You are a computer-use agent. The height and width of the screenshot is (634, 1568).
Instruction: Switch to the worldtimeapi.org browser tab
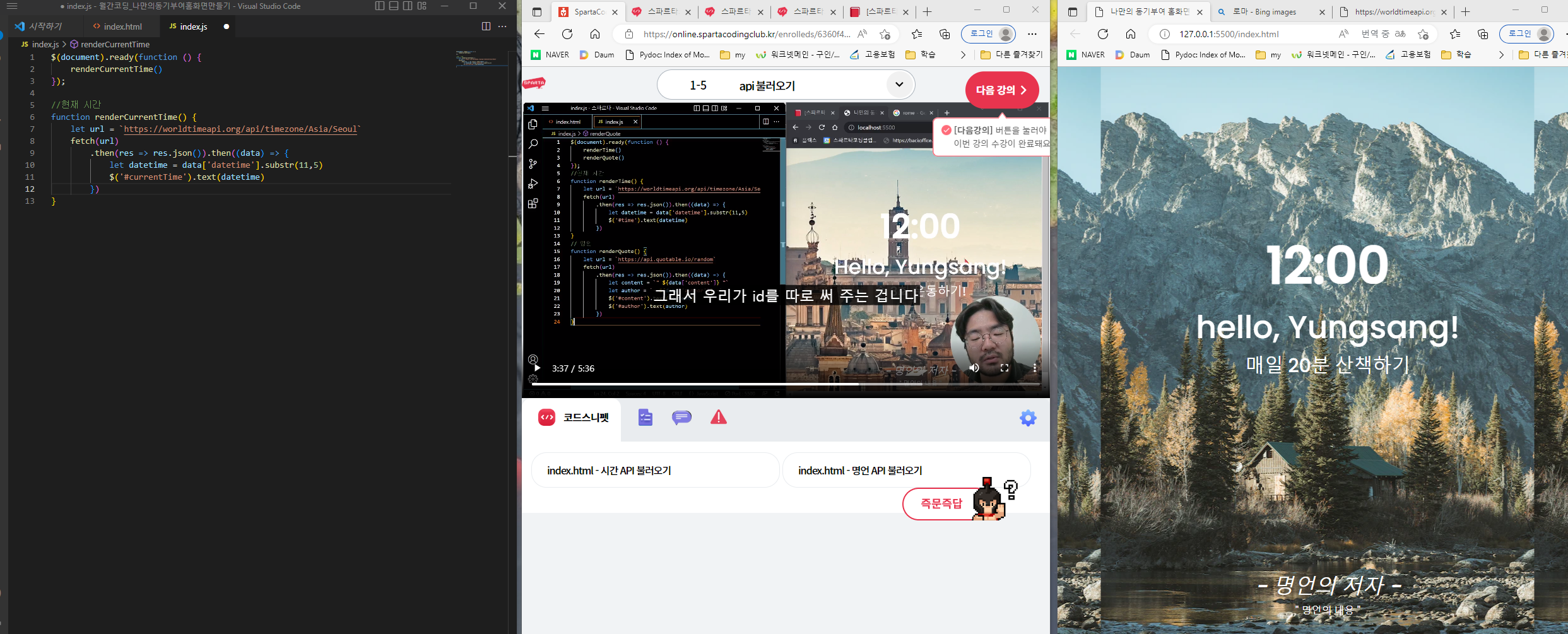point(1392,12)
